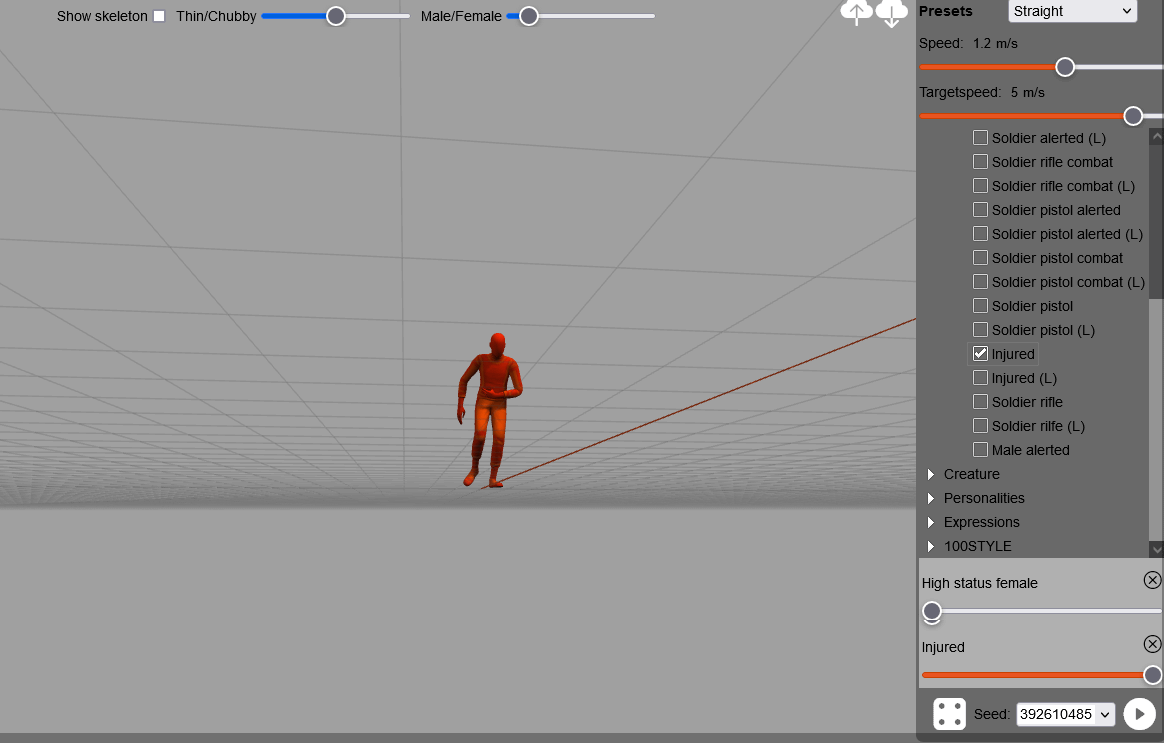Open the Presets Straight dropdown

(x=1072, y=11)
